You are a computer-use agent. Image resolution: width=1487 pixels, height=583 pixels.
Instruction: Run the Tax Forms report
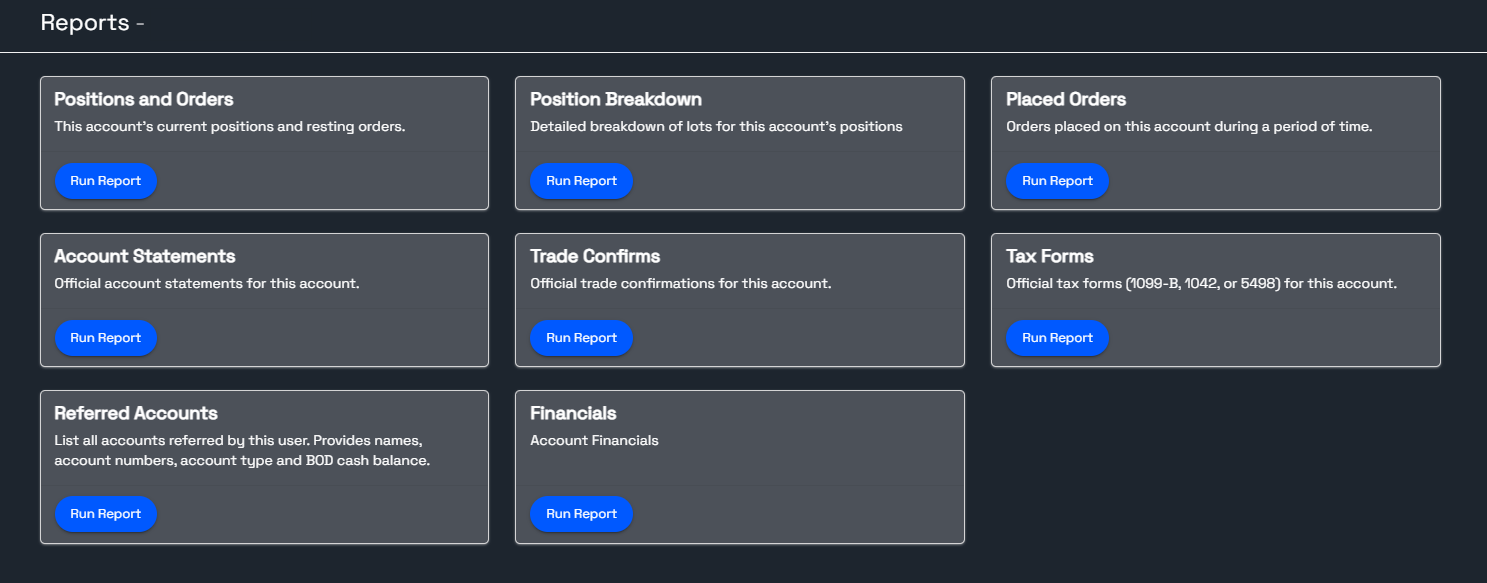[x=1057, y=338]
